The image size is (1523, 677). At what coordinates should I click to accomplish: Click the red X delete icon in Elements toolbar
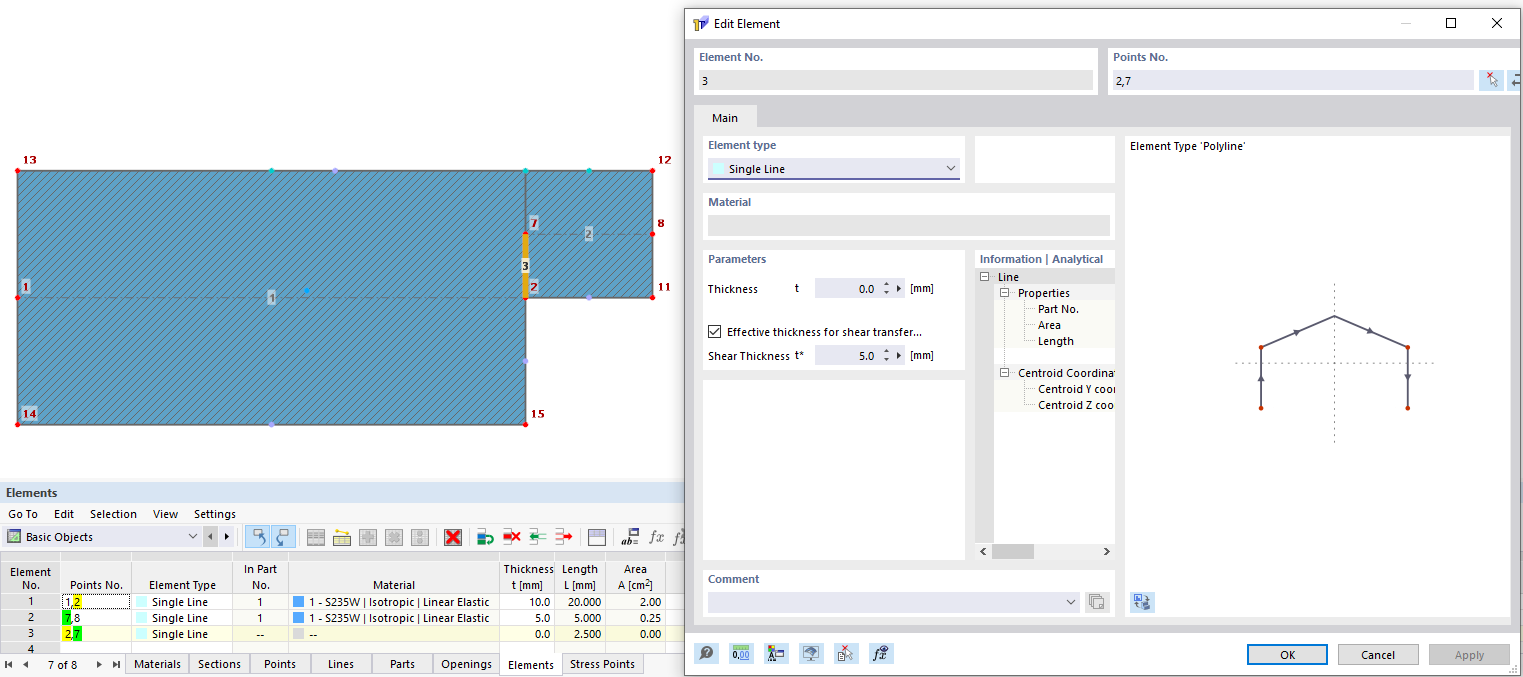453,537
